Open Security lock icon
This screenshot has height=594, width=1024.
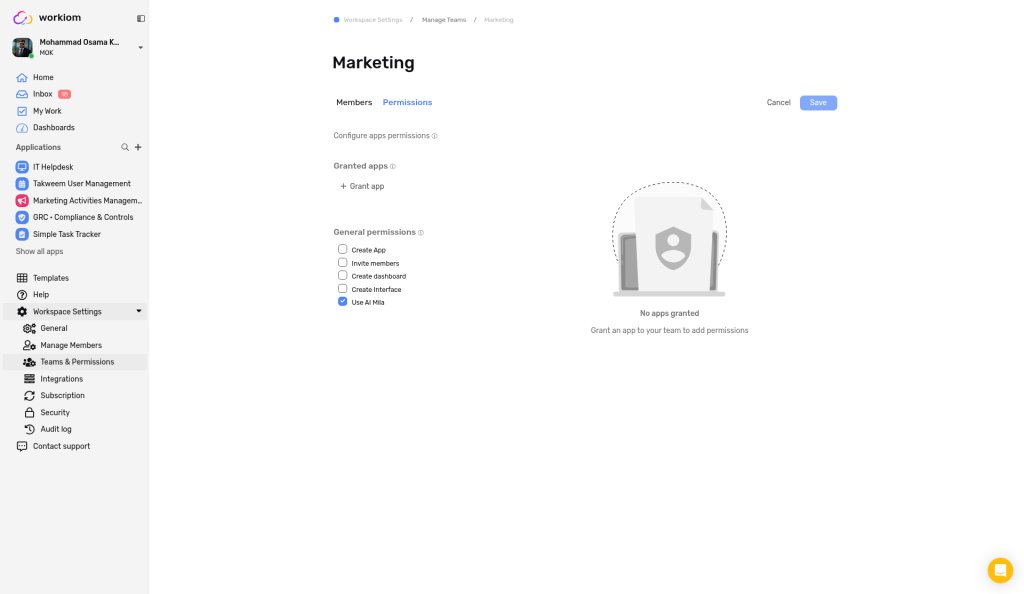(x=29, y=413)
